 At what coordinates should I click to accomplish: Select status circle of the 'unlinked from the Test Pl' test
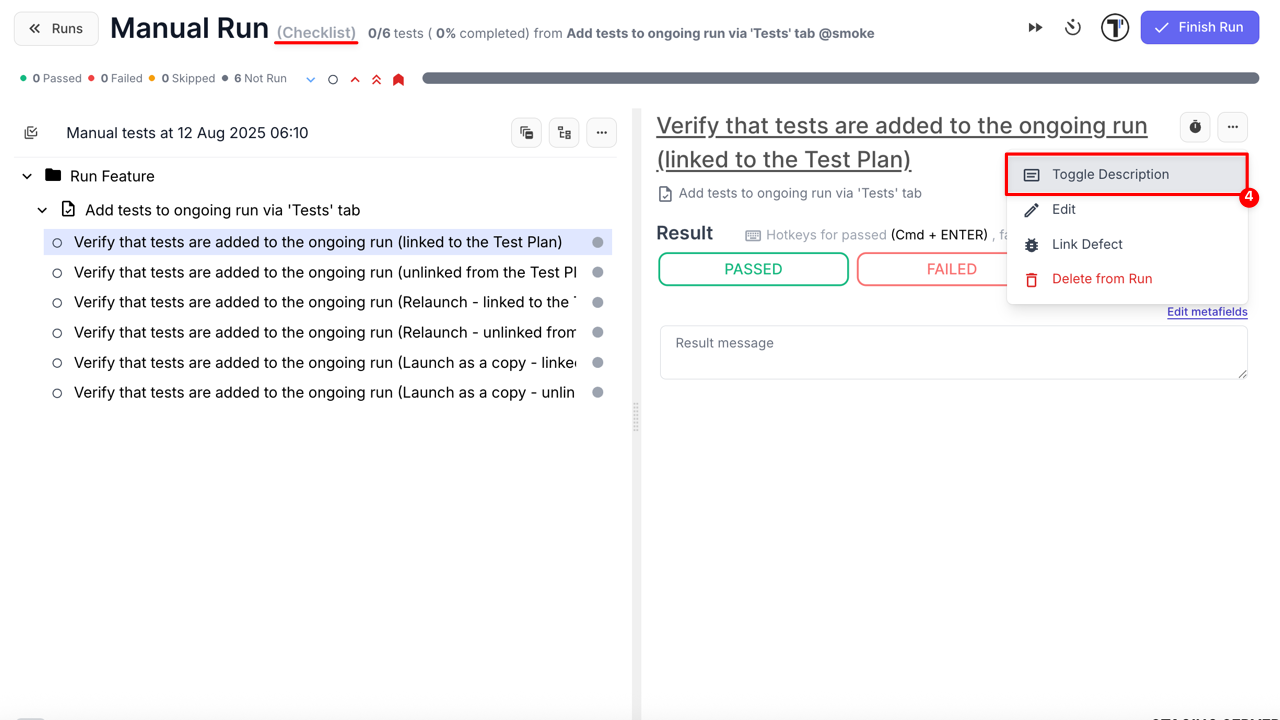coord(57,273)
